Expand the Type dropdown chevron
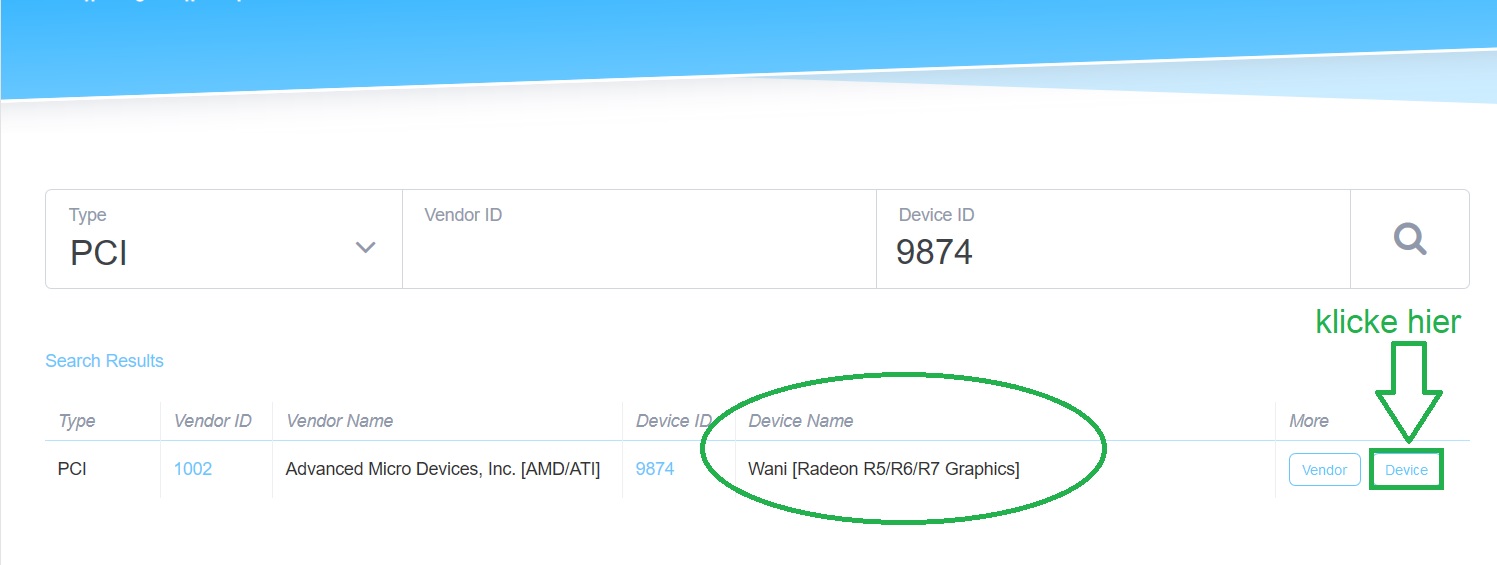The width and height of the screenshot is (1497, 565). click(x=366, y=248)
